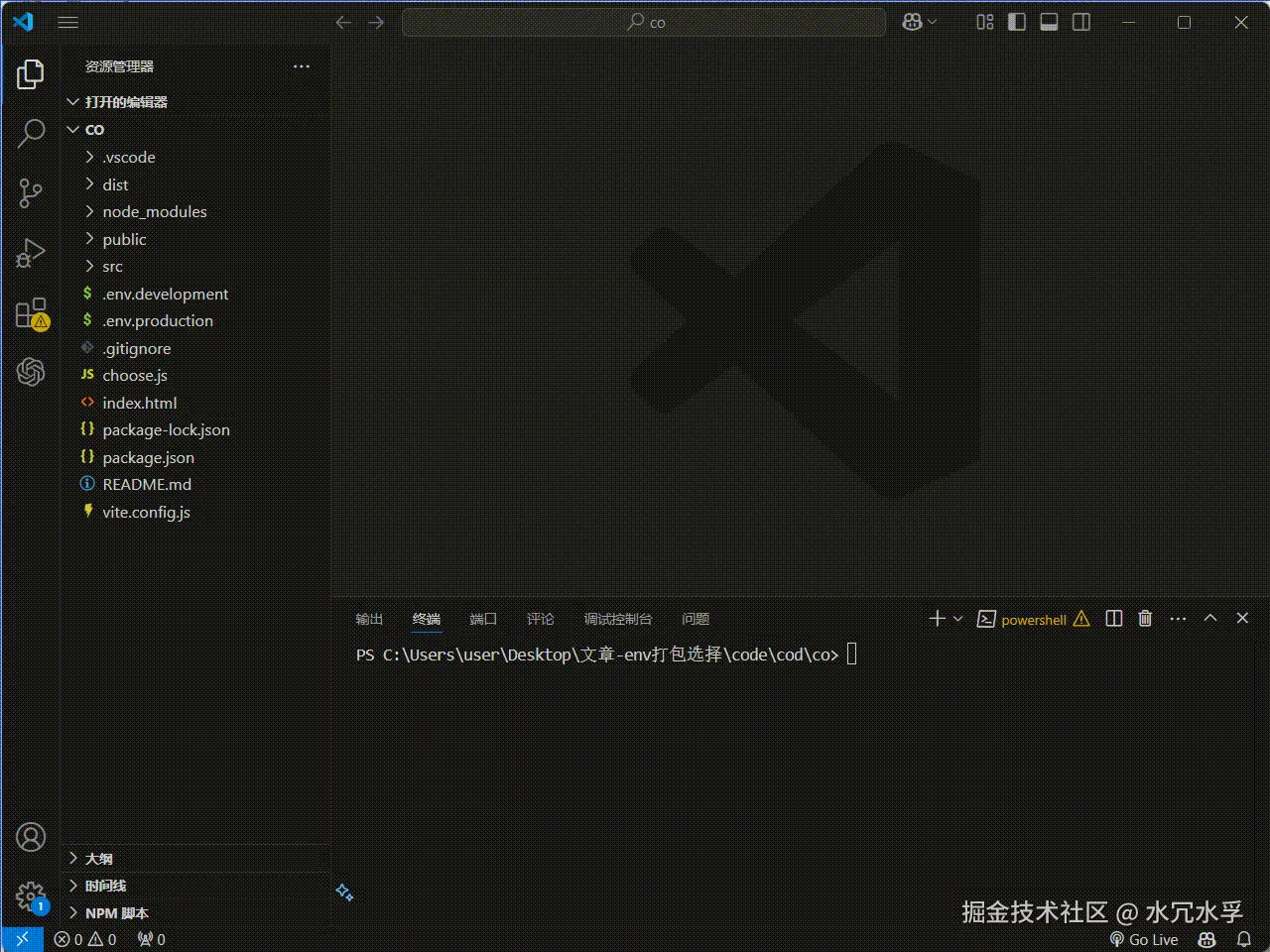1270x952 pixels.
Task: Switch to the 评论 (Comments) tab
Action: coord(541,619)
